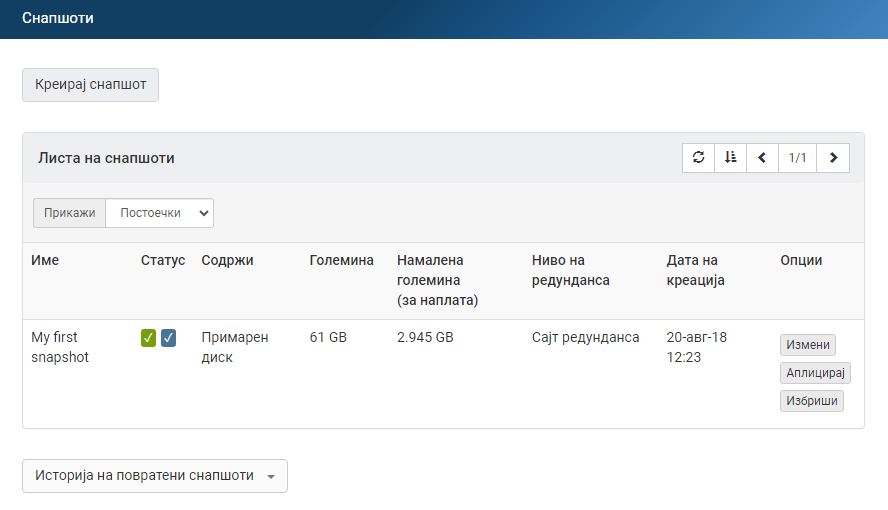Open the Постоечки filter dropdown

click(x=160, y=213)
